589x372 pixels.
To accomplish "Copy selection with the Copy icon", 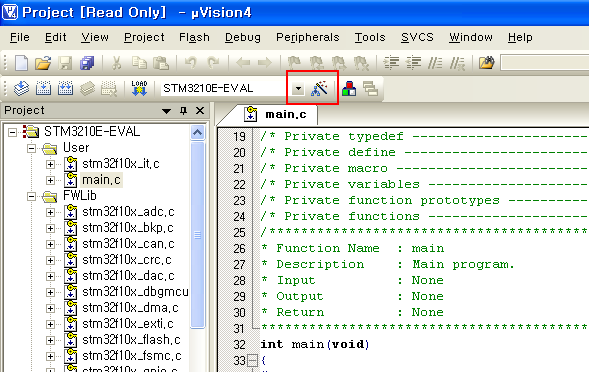I will pyautogui.click(x=139, y=63).
